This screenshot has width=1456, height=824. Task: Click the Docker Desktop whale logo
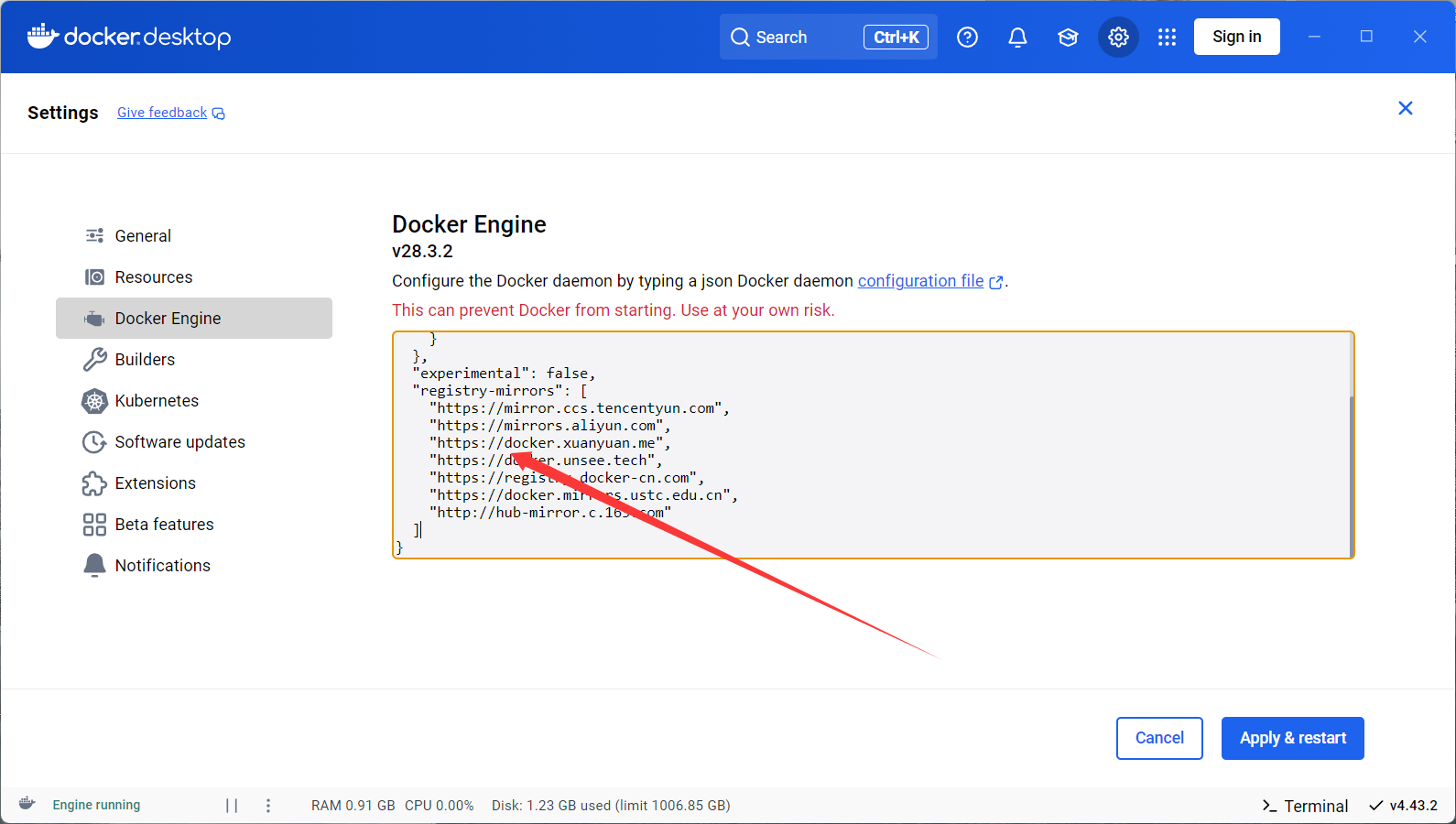pos(43,37)
